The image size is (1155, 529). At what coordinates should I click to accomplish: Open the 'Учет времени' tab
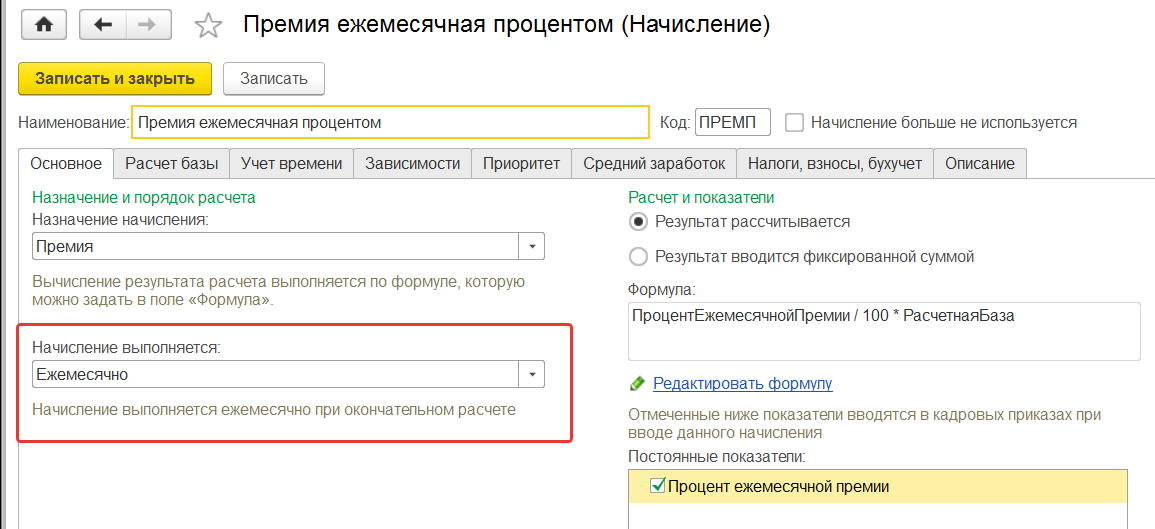pos(292,163)
